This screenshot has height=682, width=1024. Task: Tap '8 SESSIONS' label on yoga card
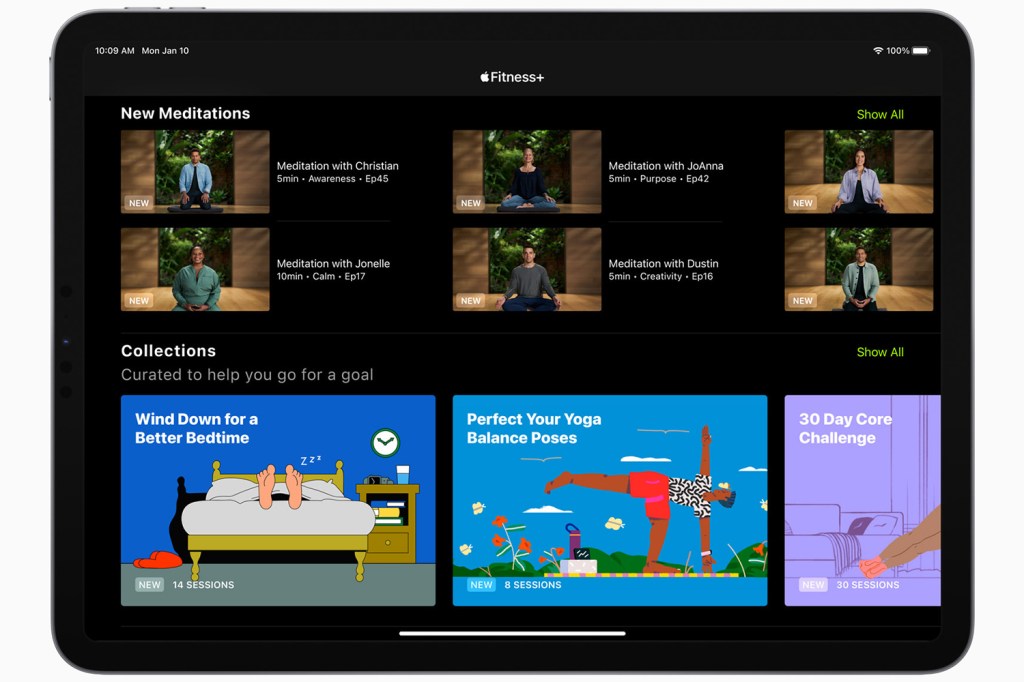[533, 585]
